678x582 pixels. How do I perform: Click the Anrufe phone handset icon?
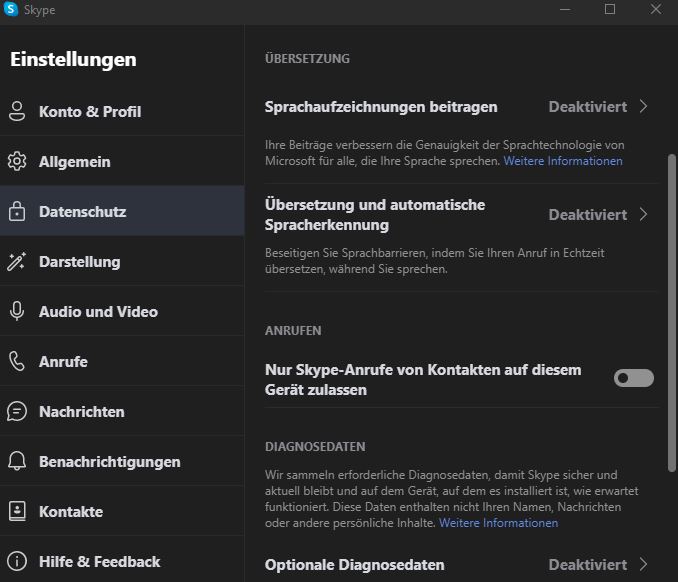pyautogui.click(x=17, y=361)
